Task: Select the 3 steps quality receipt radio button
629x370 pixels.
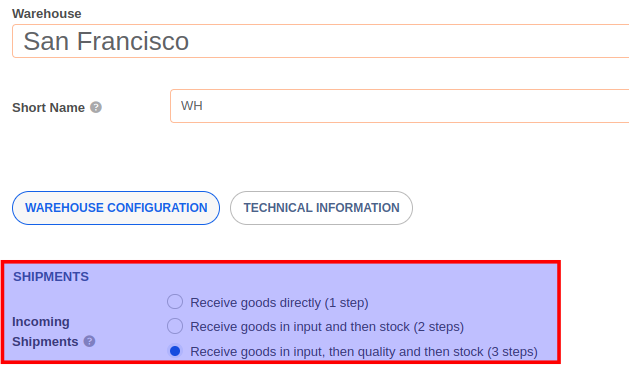Action: 175,351
